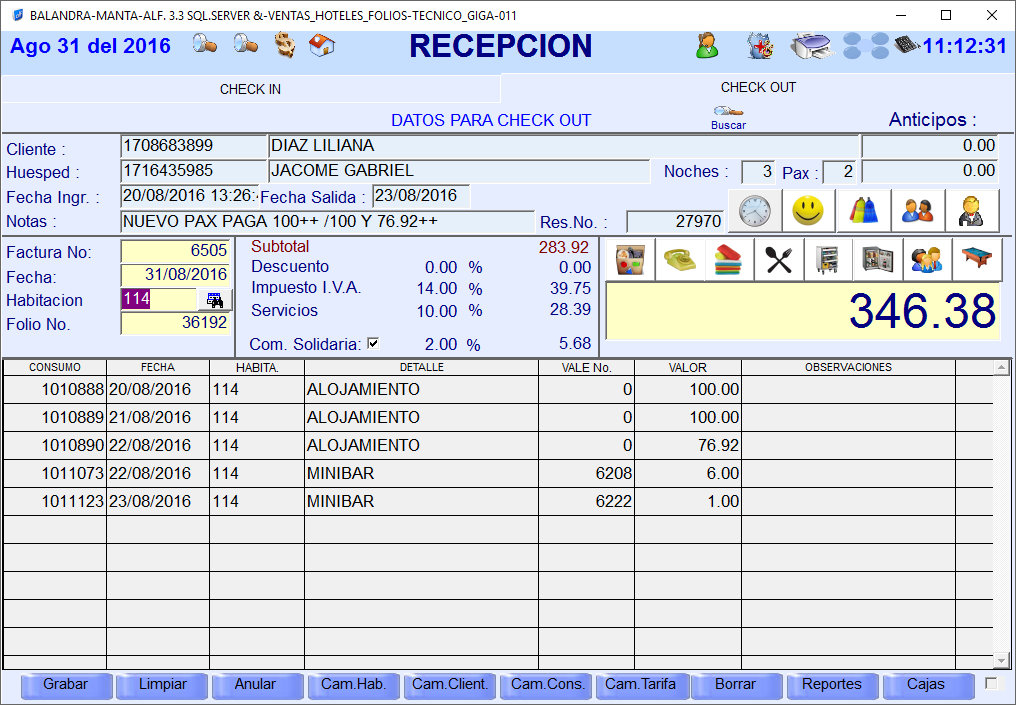Click the dollar sign icon

(285, 46)
